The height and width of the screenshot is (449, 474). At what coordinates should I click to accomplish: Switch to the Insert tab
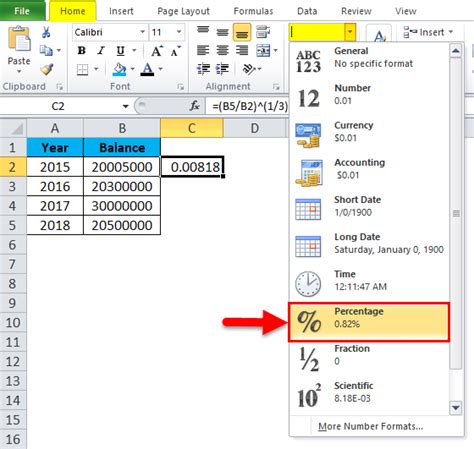(121, 11)
